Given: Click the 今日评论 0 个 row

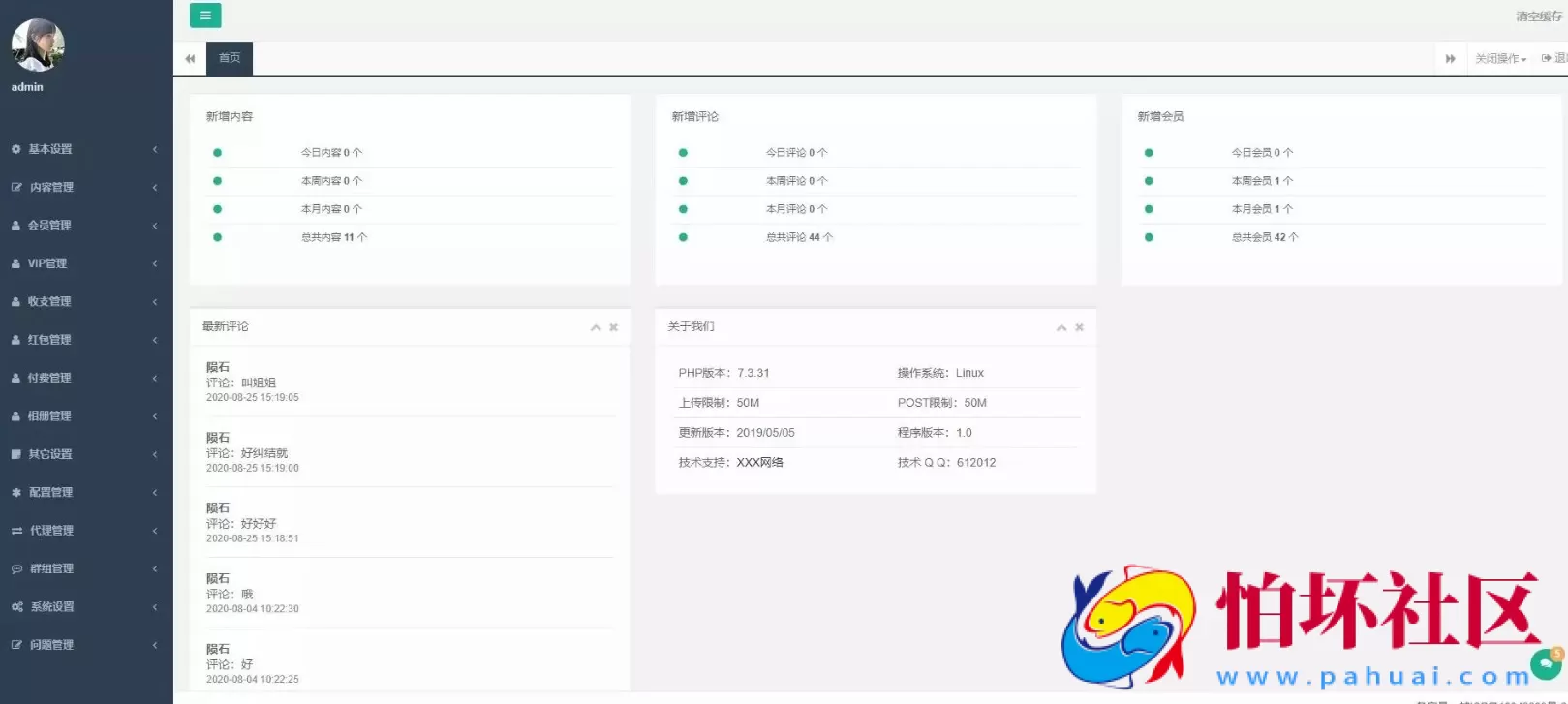Looking at the screenshot, I should click(x=876, y=153).
